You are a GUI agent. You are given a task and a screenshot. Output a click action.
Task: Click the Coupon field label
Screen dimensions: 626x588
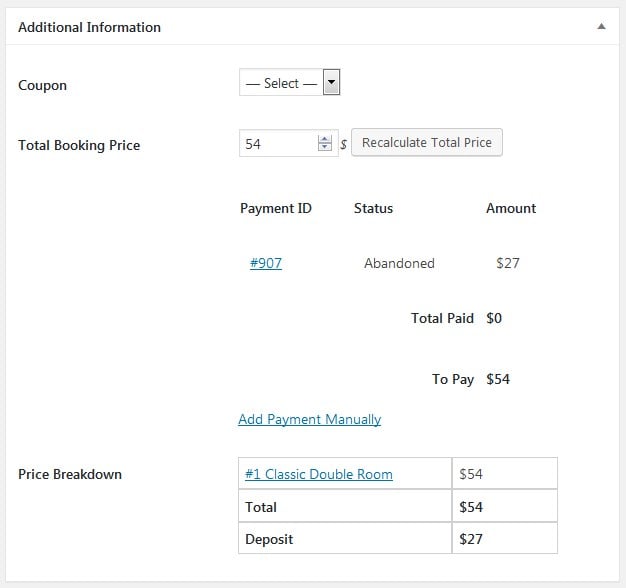click(x=43, y=85)
